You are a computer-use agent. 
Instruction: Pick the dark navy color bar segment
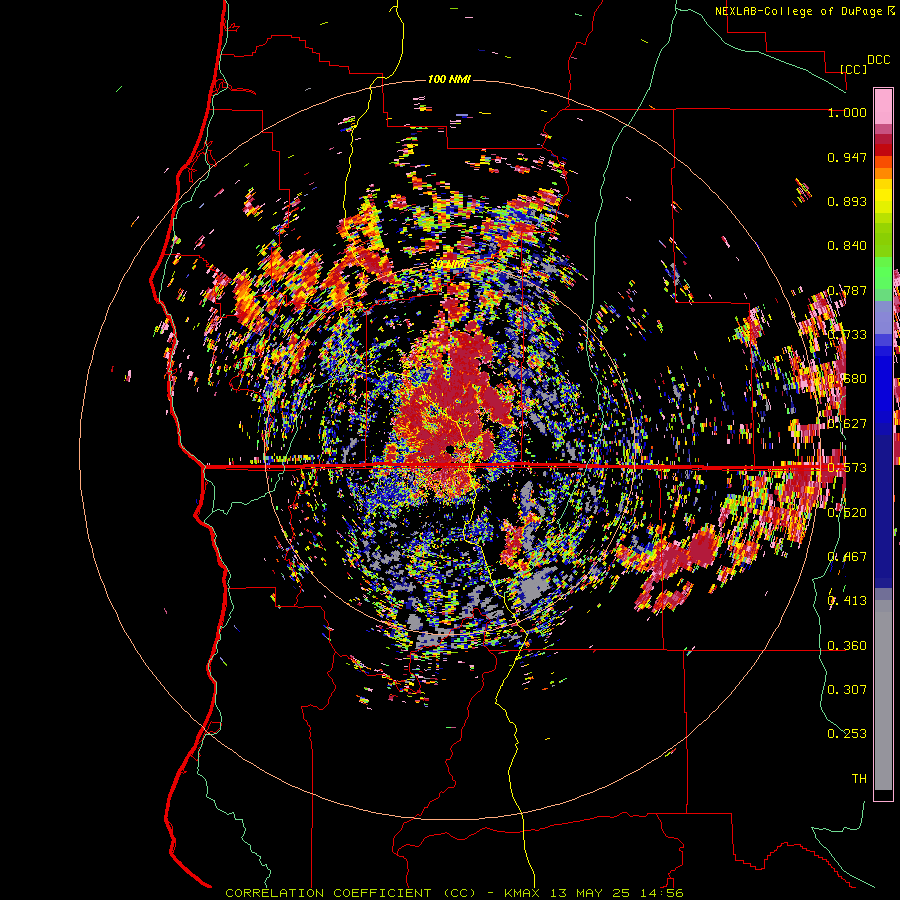coord(883,505)
